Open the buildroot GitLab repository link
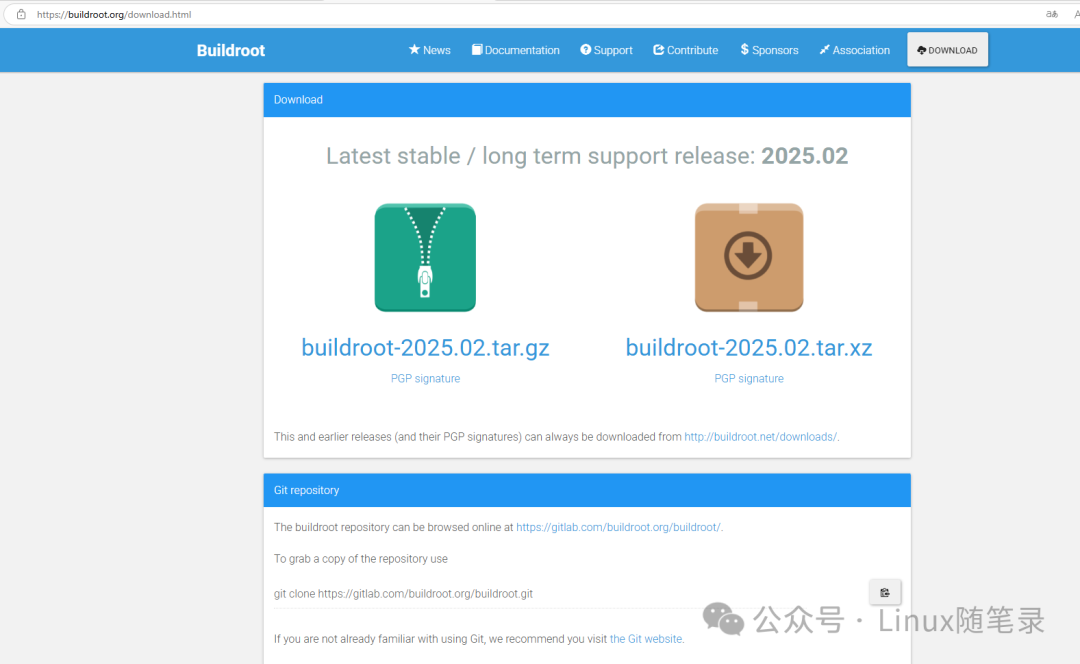This screenshot has width=1080, height=664. point(618,527)
